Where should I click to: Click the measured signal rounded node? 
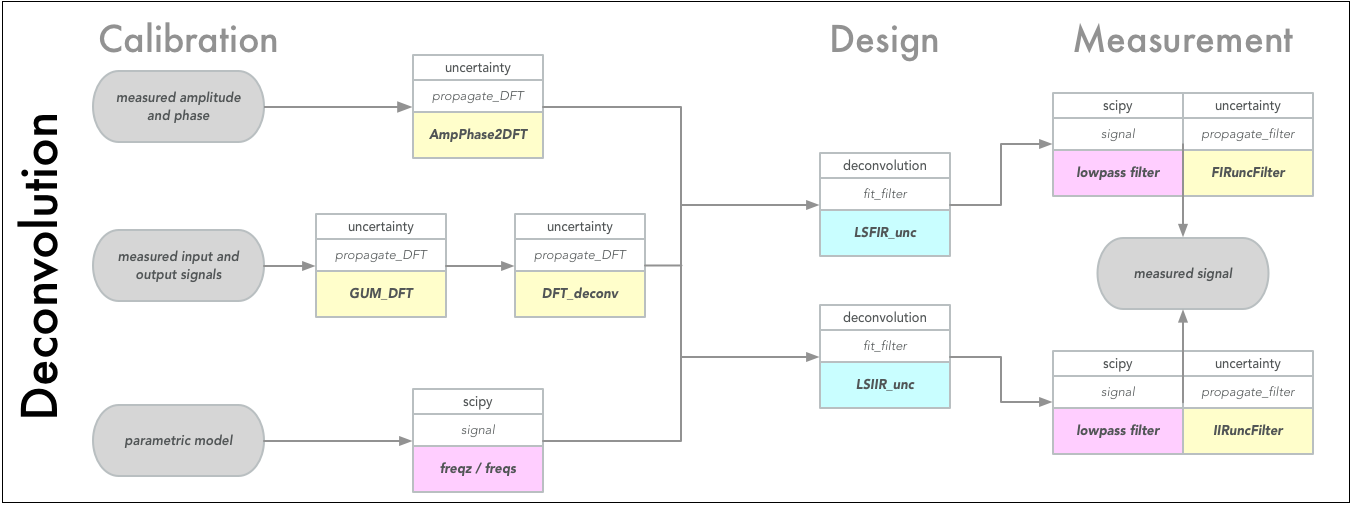(1183, 273)
